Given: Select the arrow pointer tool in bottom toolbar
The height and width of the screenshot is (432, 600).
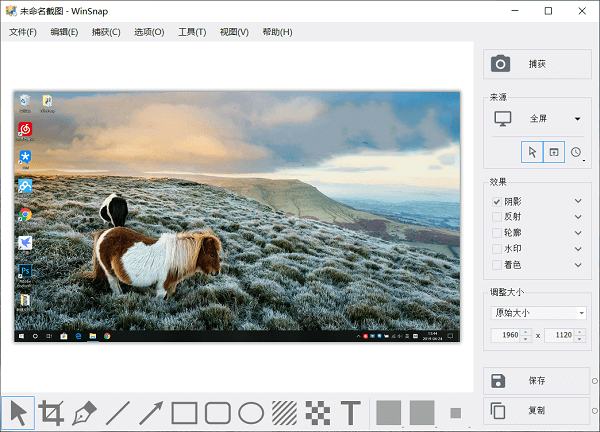Looking at the screenshot, I should [17, 412].
